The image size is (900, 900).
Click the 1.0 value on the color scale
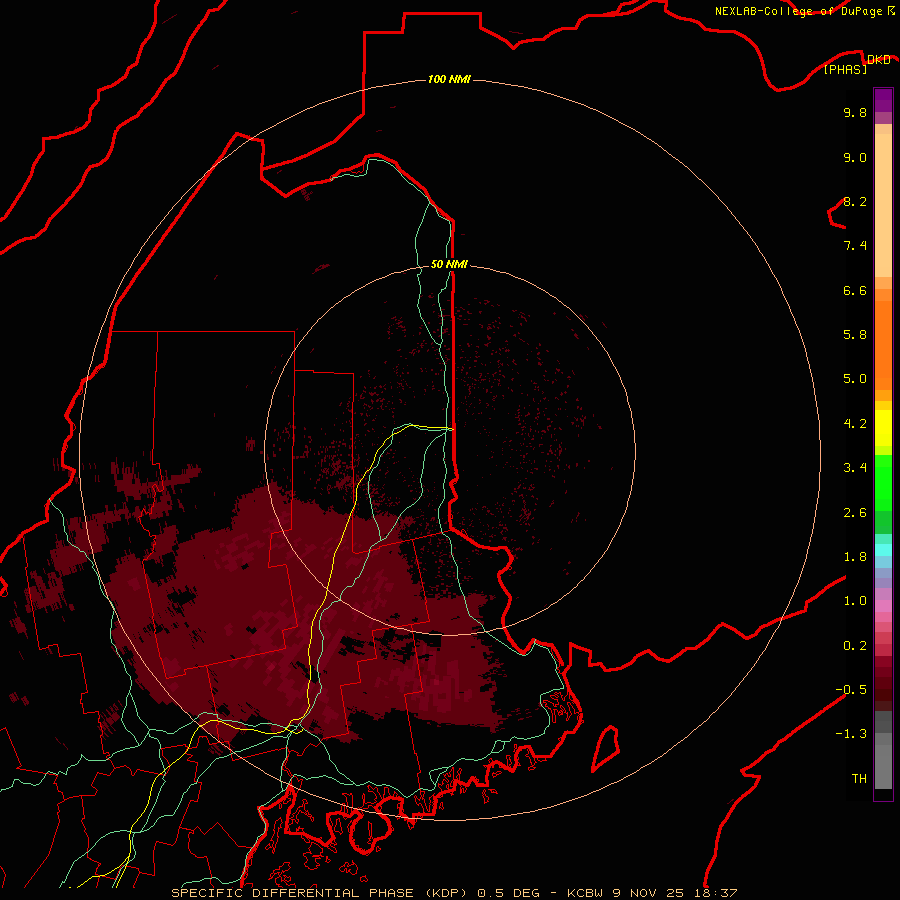(x=855, y=601)
